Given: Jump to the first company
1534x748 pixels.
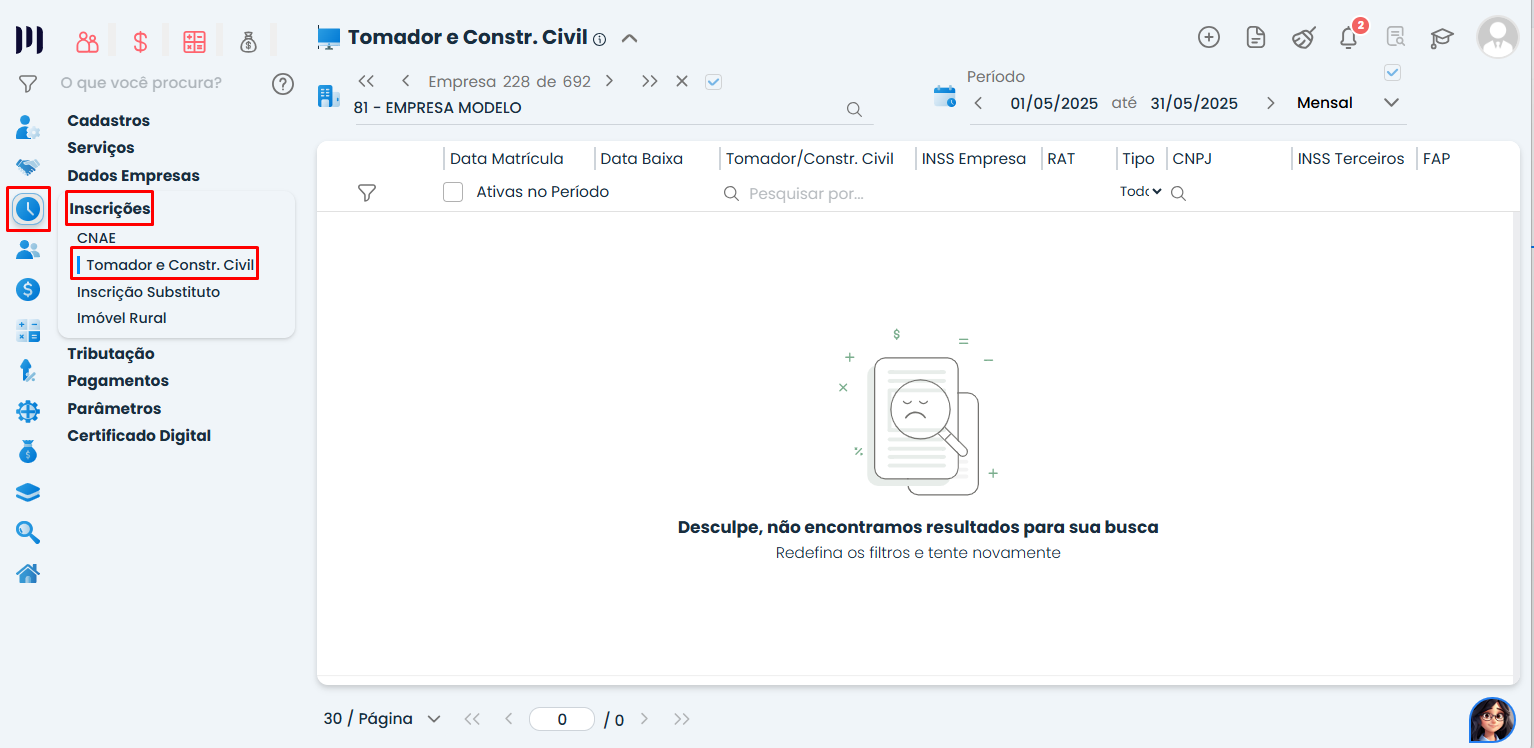Looking at the screenshot, I should [366, 81].
